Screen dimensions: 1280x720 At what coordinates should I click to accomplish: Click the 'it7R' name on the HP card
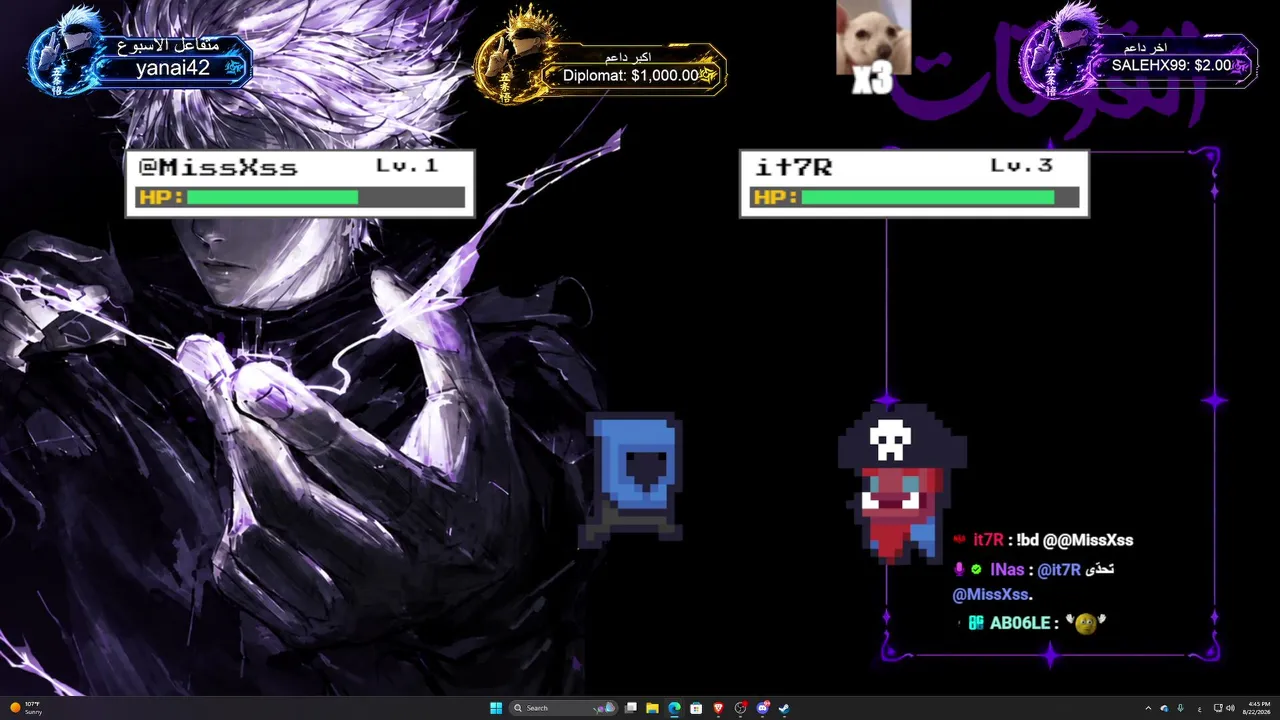(793, 168)
